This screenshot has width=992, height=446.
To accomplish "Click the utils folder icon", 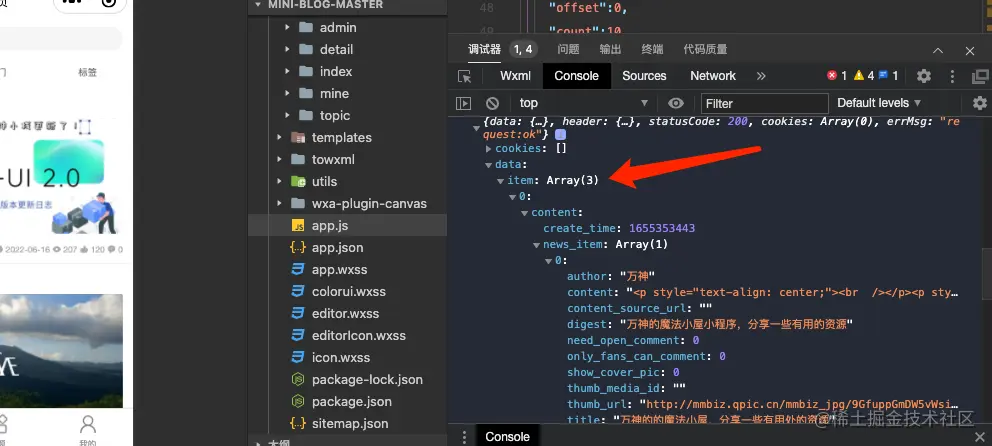I will pyautogui.click(x=298, y=182).
